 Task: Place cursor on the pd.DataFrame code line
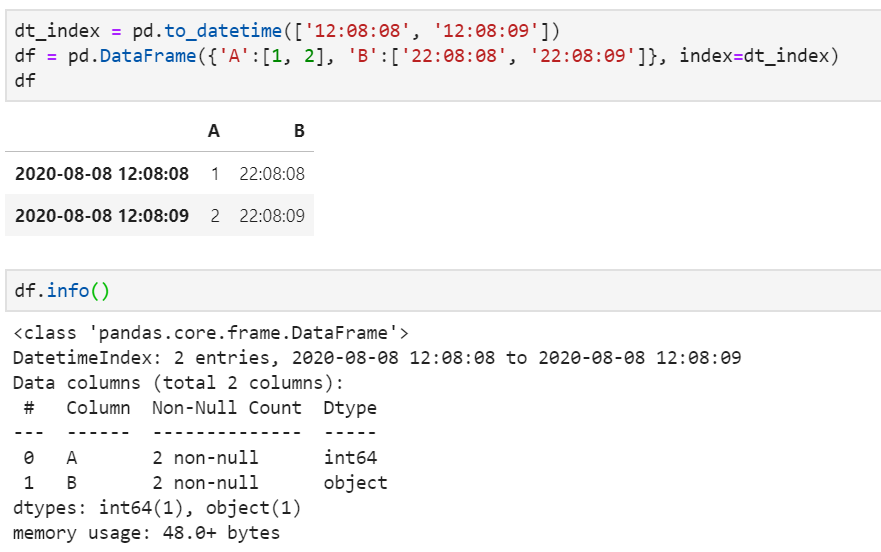tap(420, 55)
